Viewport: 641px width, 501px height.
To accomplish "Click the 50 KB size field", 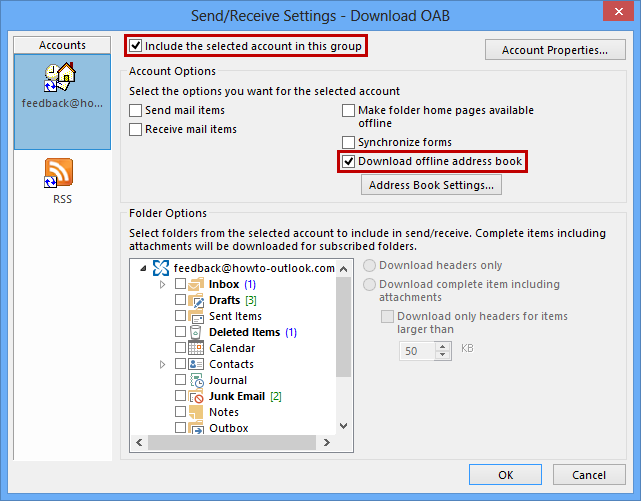I will point(417,351).
